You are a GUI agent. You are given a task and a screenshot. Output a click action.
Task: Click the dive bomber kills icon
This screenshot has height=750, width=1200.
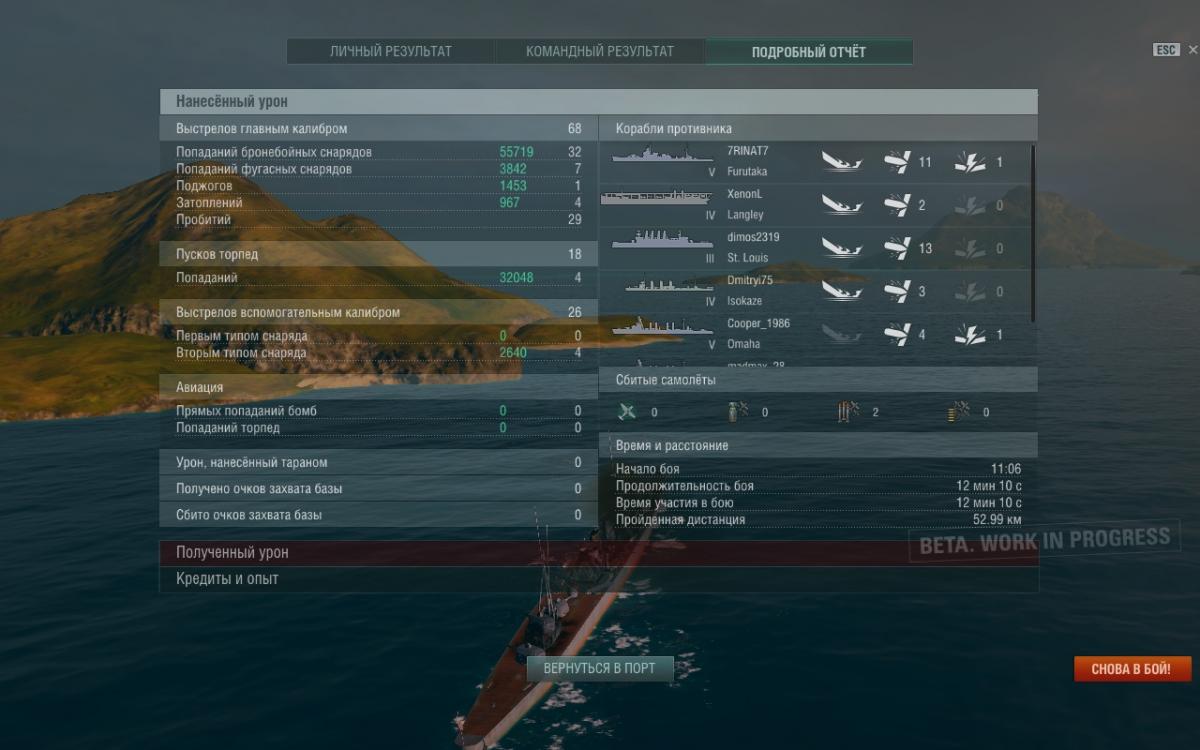pos(737,411)
